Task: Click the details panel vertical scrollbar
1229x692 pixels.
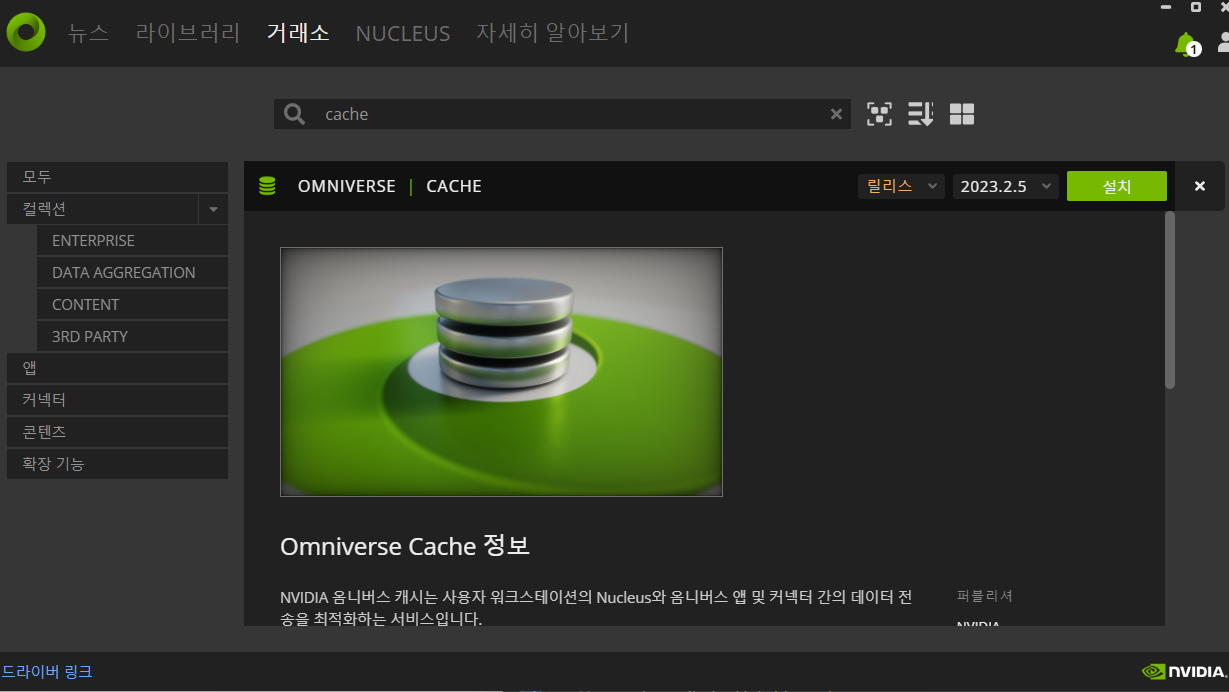Action: 1170,300
